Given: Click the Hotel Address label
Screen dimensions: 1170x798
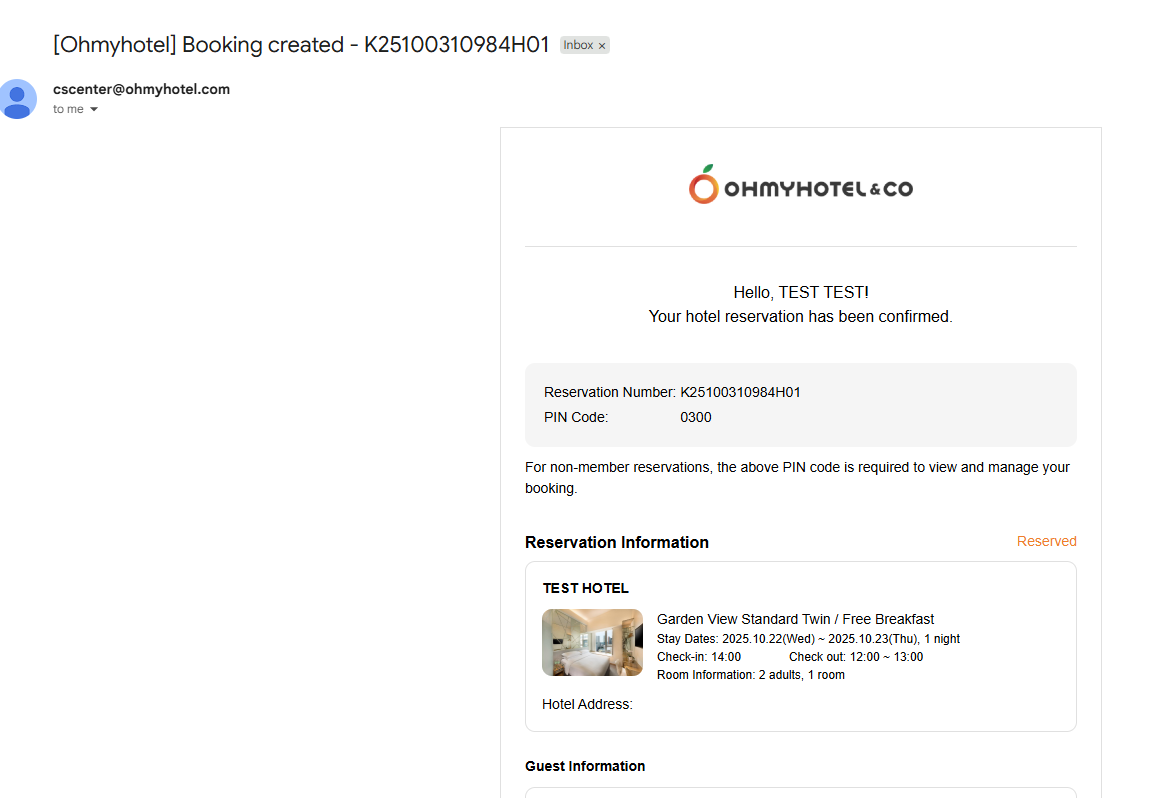Looking at the screenshot, I should point(587,704).
